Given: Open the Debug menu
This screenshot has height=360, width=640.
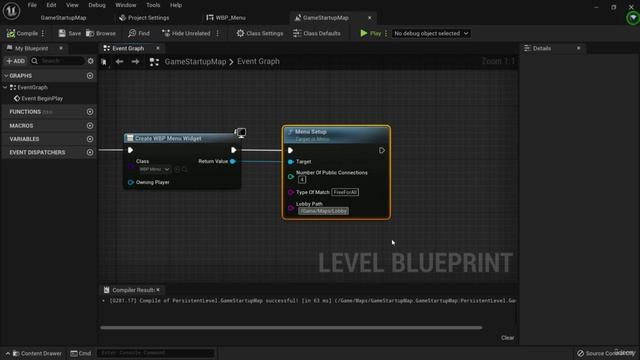Looking at the screenshot, I should [x=97, y=5].
